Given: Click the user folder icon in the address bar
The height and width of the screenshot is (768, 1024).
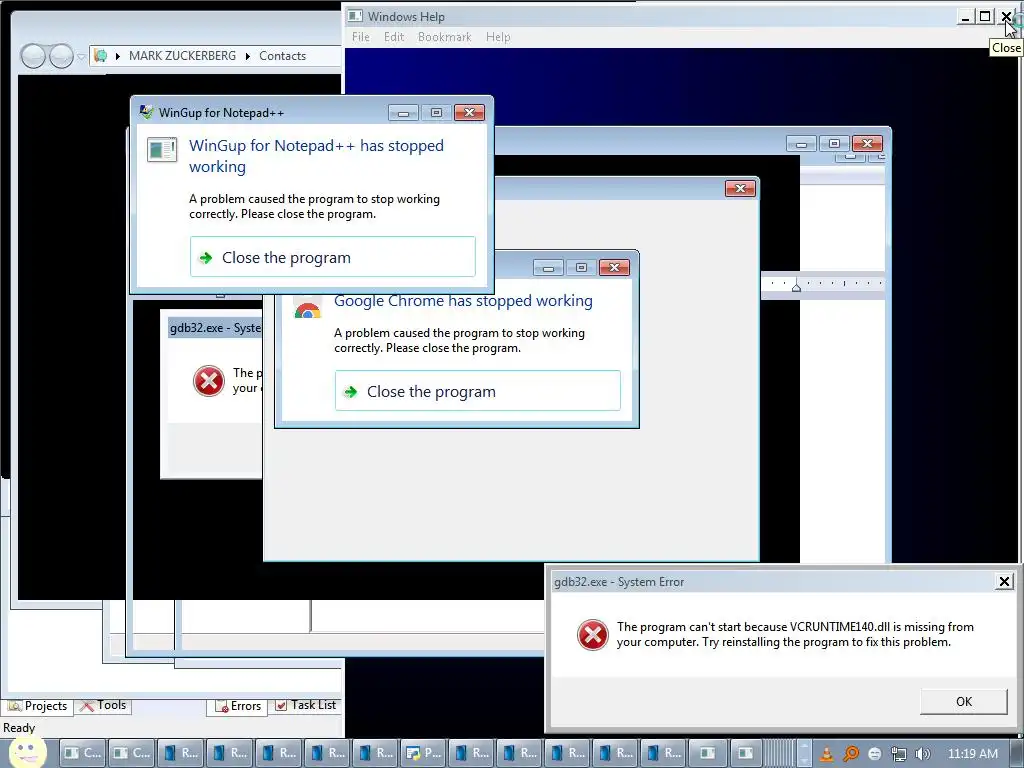Looking at the screenshot, I should coord(101,56).
